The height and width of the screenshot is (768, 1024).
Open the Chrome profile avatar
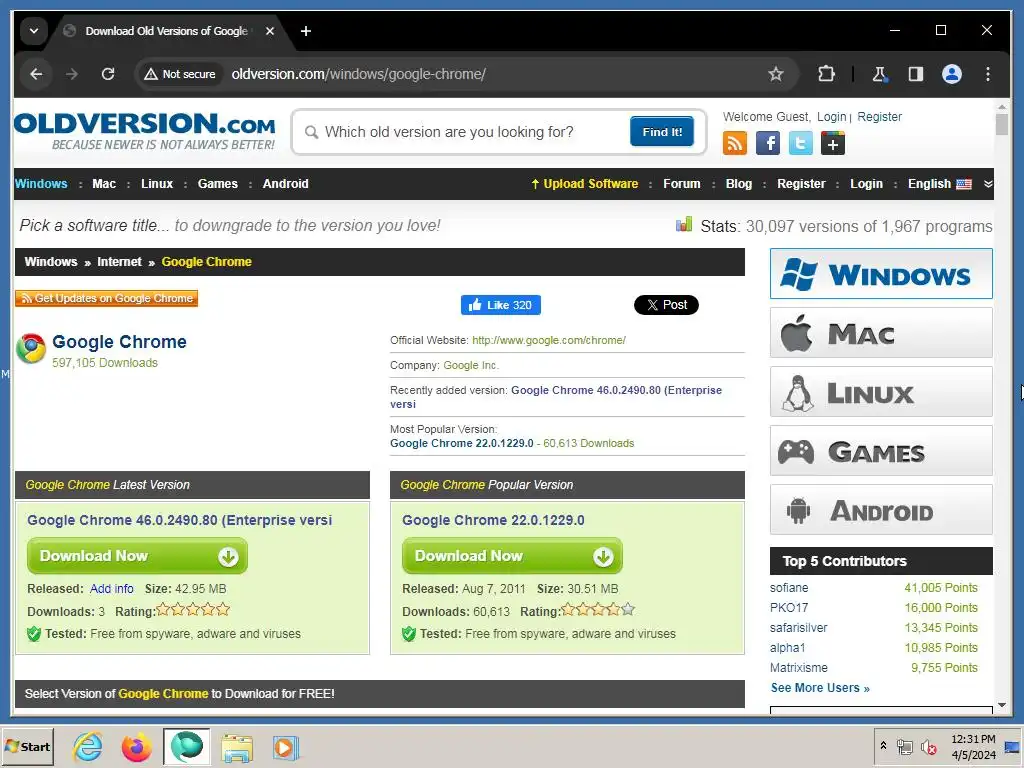click(x=952, y=74)
